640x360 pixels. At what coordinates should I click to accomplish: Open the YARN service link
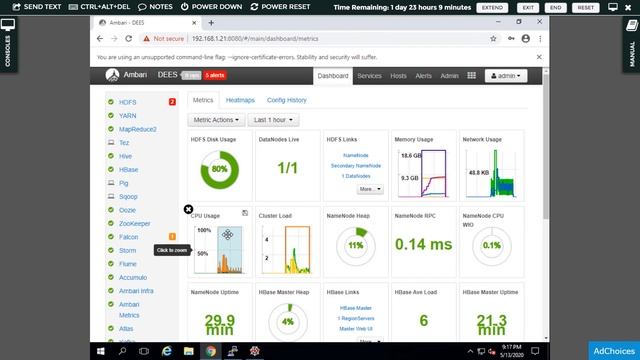point(127,116)
